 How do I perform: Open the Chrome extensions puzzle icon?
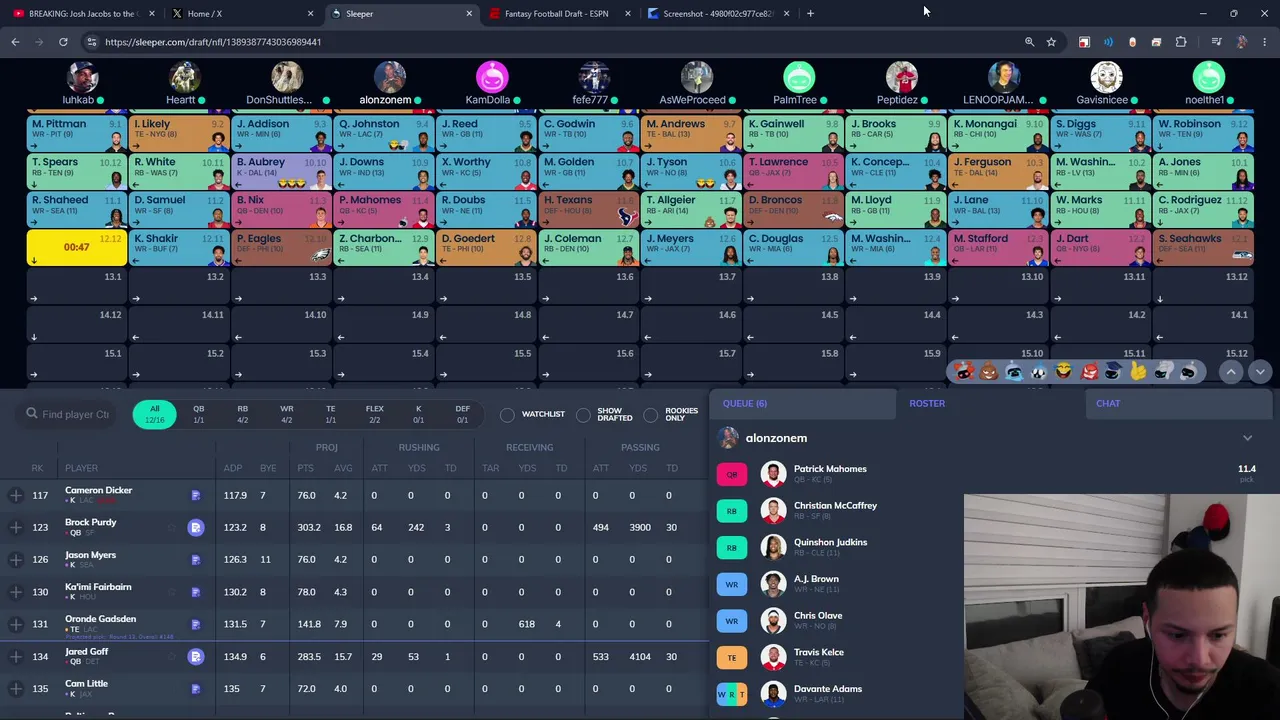pyautogui.click(x=1181, y=42)
